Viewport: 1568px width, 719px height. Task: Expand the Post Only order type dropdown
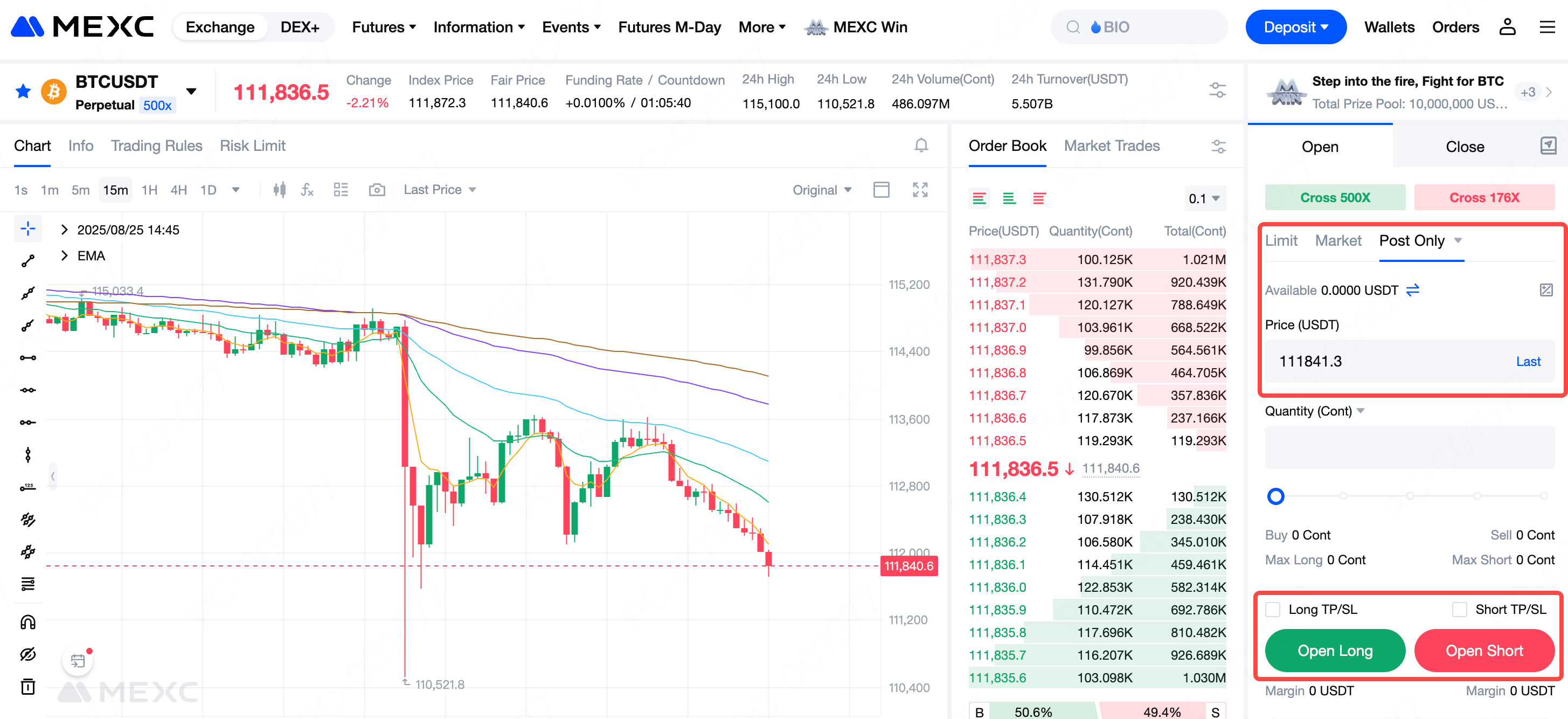[x=1458, y=240]
